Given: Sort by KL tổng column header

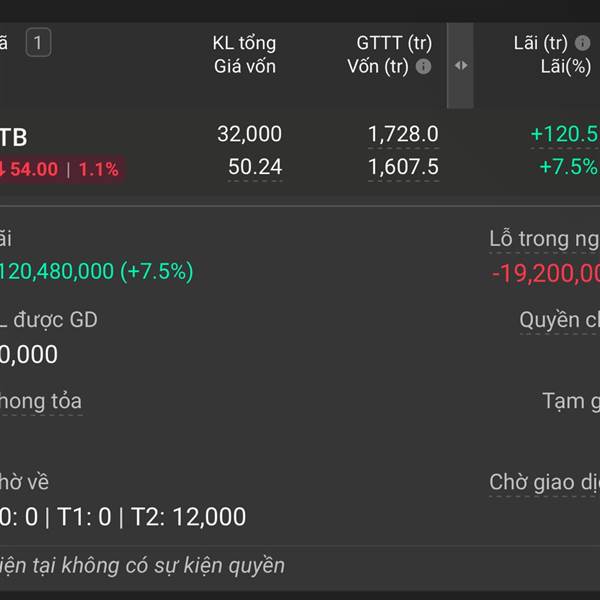Looking at the screenshot, I should click(244, 43).
